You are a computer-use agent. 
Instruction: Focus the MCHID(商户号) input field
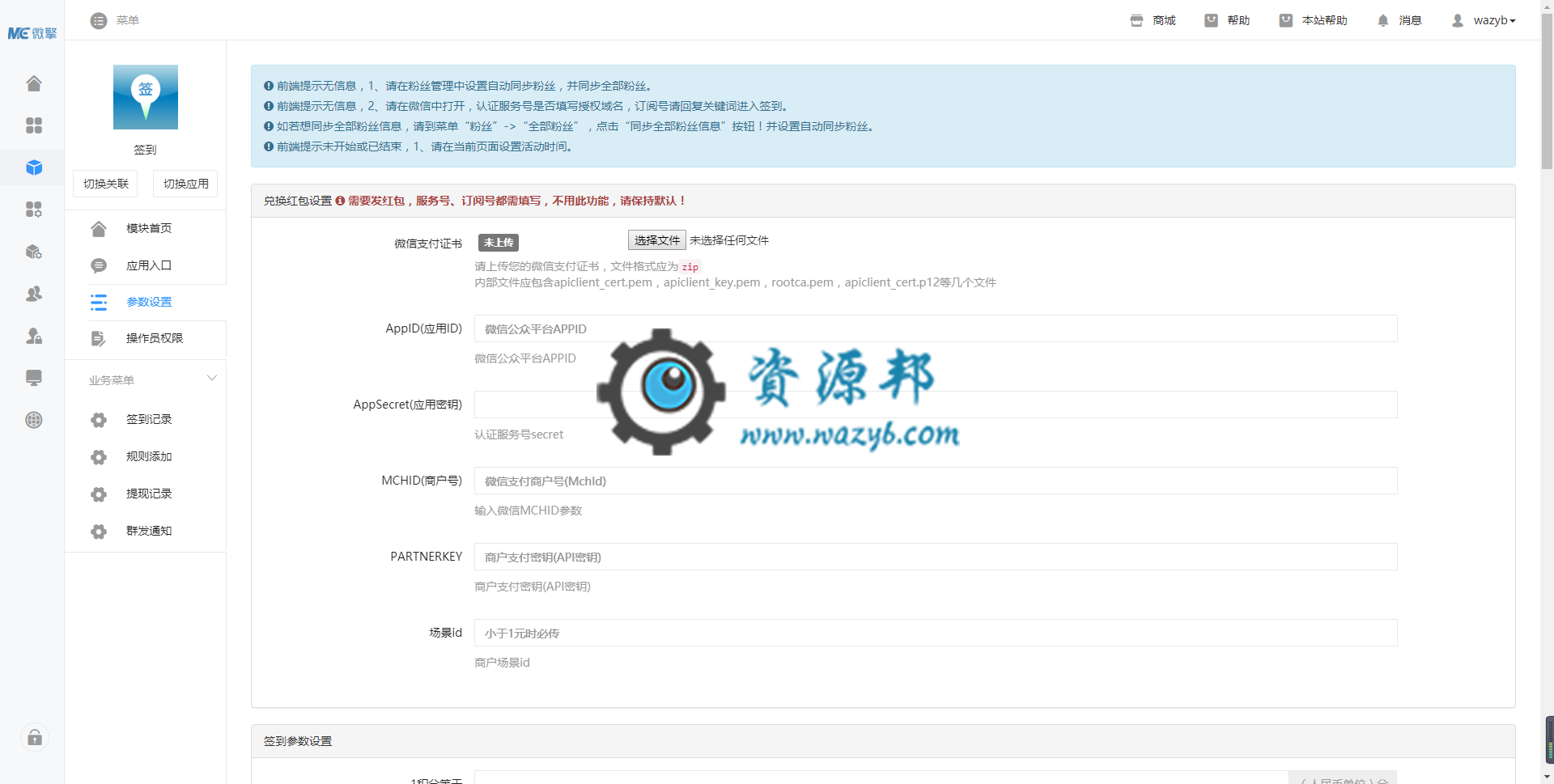[x=935, y=481]
